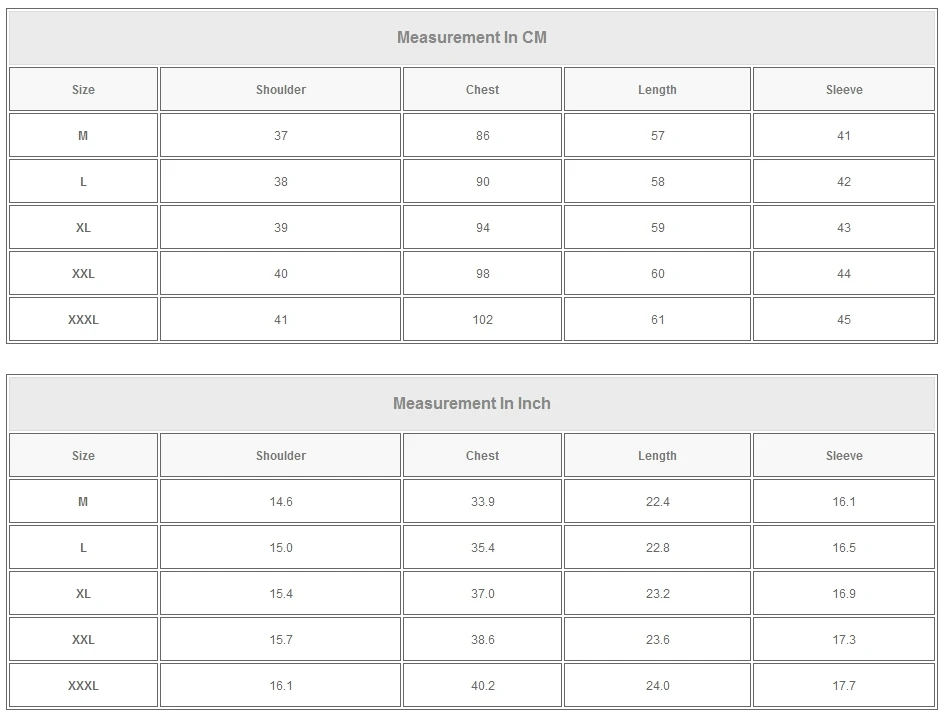946x718 pixels.
Task: Select the sleeve value 44 cell
Action: 844,274
